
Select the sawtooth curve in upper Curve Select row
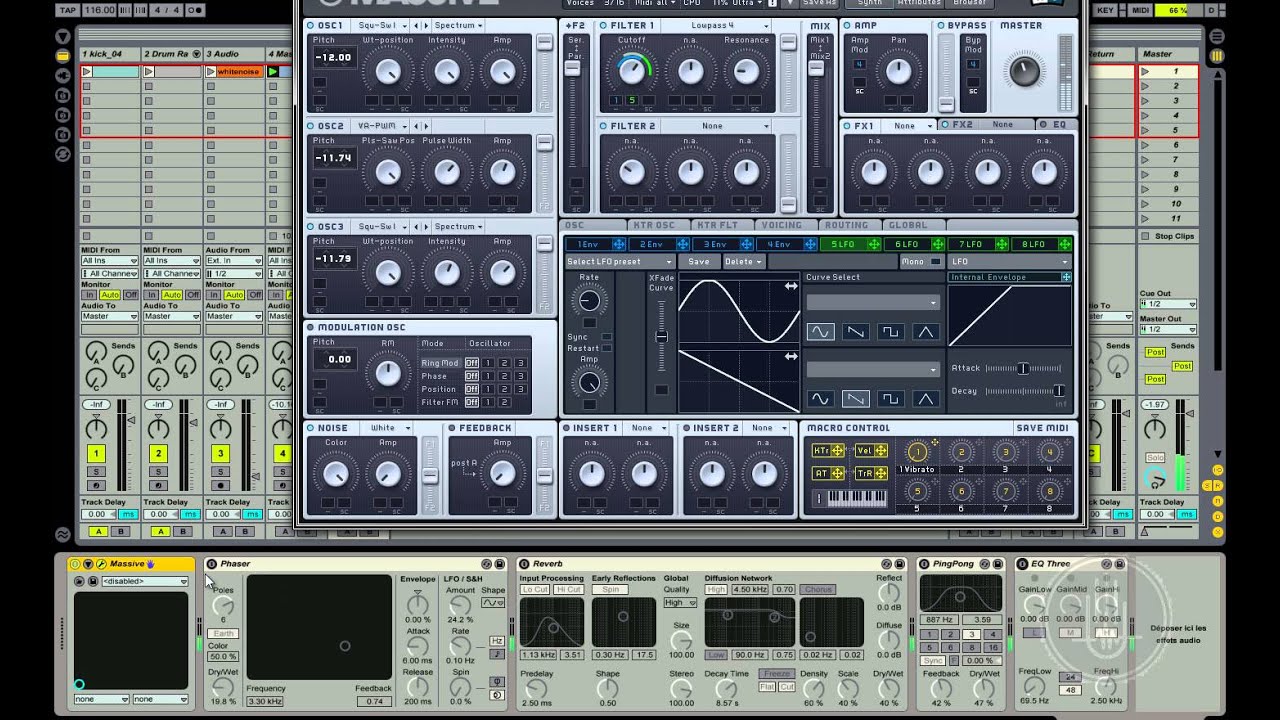point(855,332)
